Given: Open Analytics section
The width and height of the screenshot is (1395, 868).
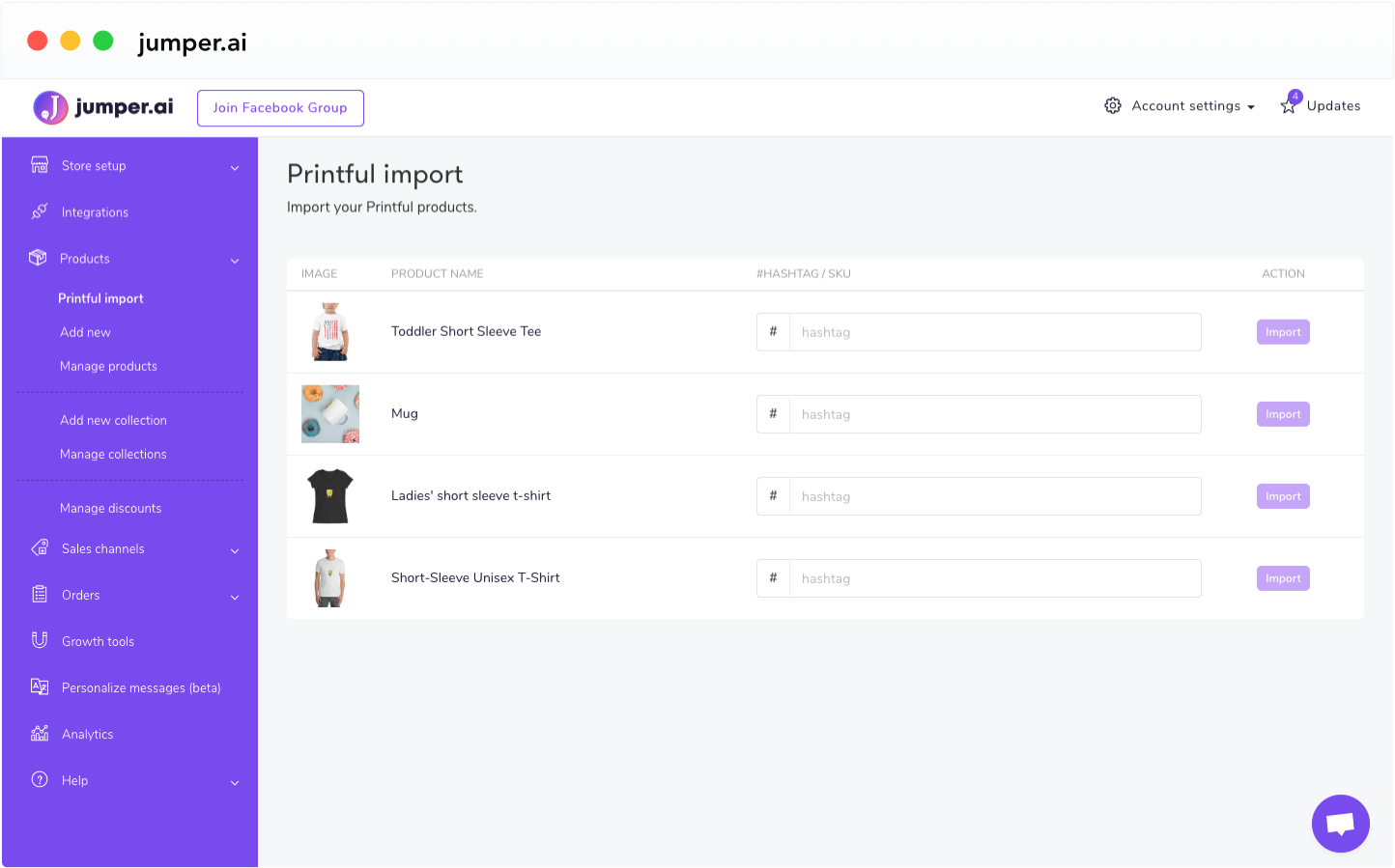Looking at the screenshot, I should pos(87,734).
